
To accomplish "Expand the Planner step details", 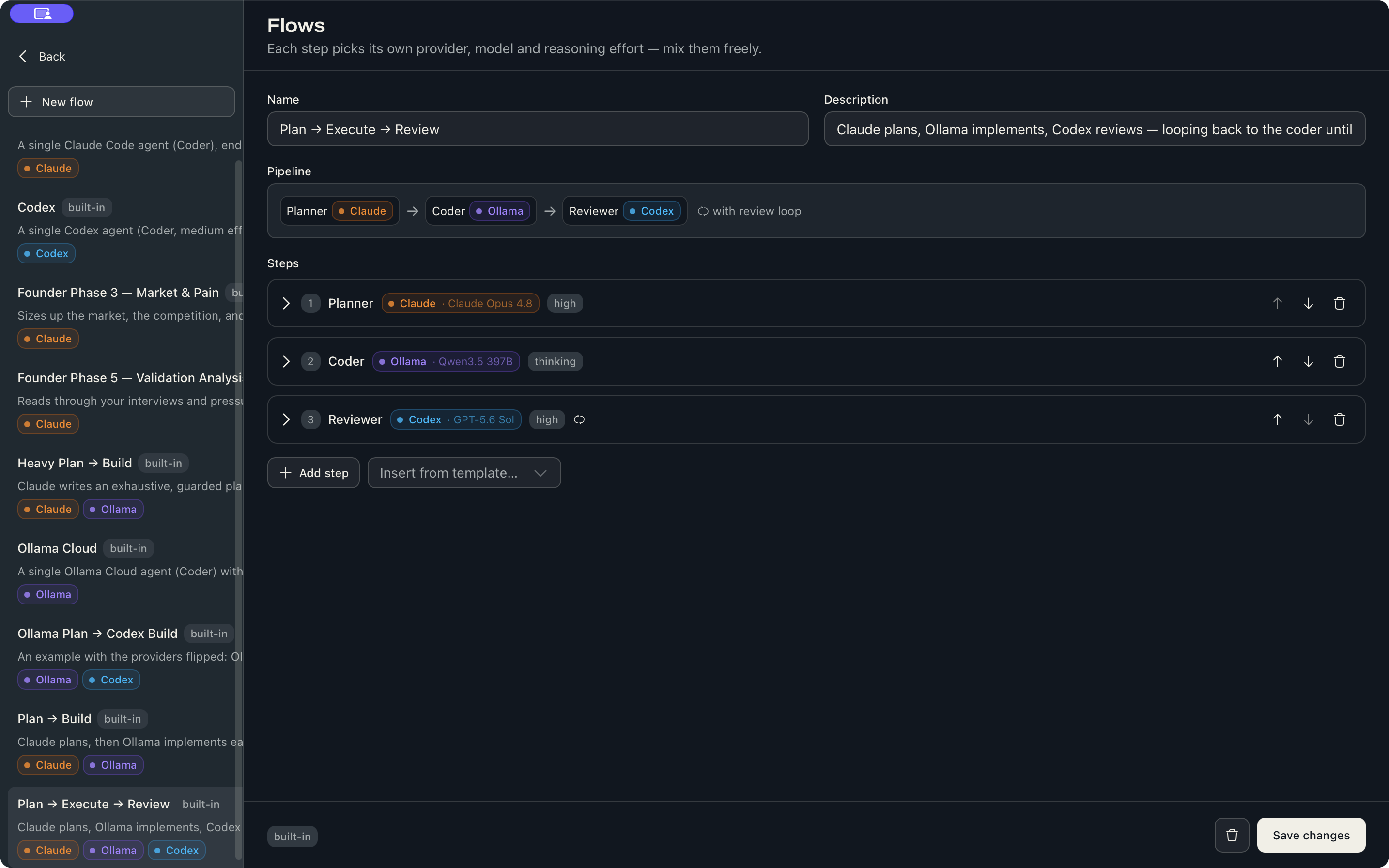I will [x=286, y=303].
